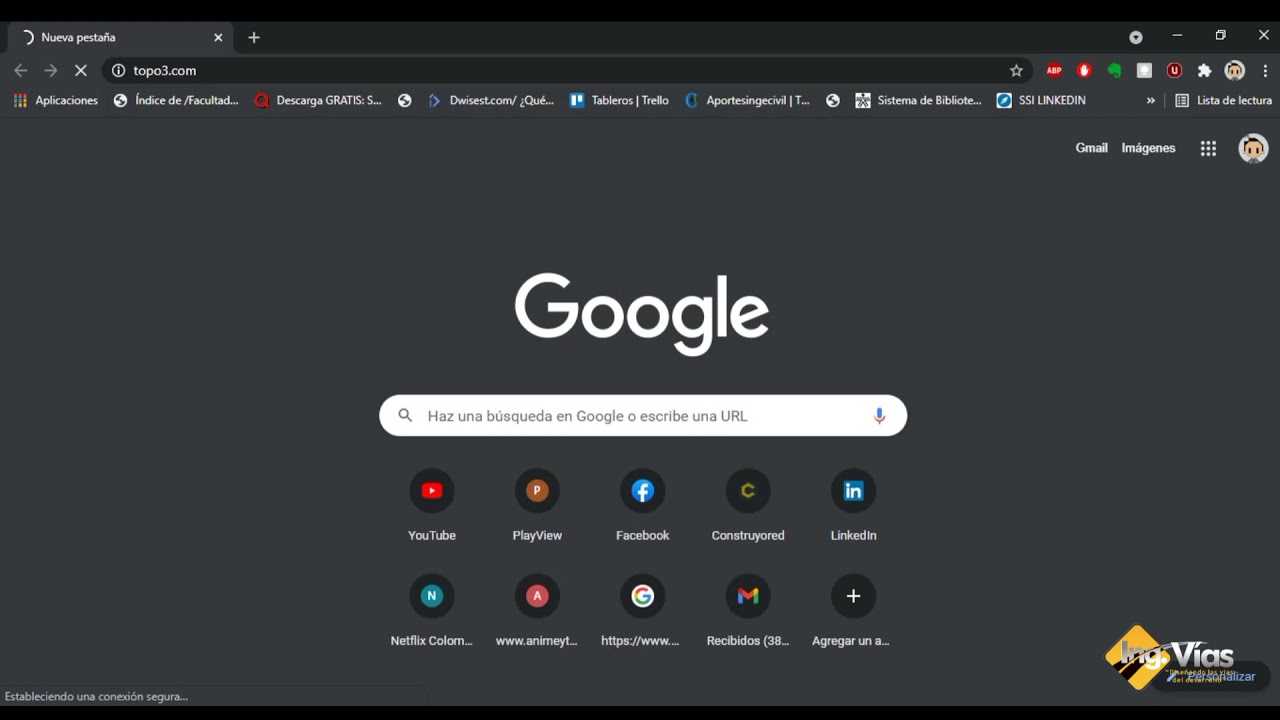
Task: Open the Chrome three-dot menu
Action: point(1265,70)
